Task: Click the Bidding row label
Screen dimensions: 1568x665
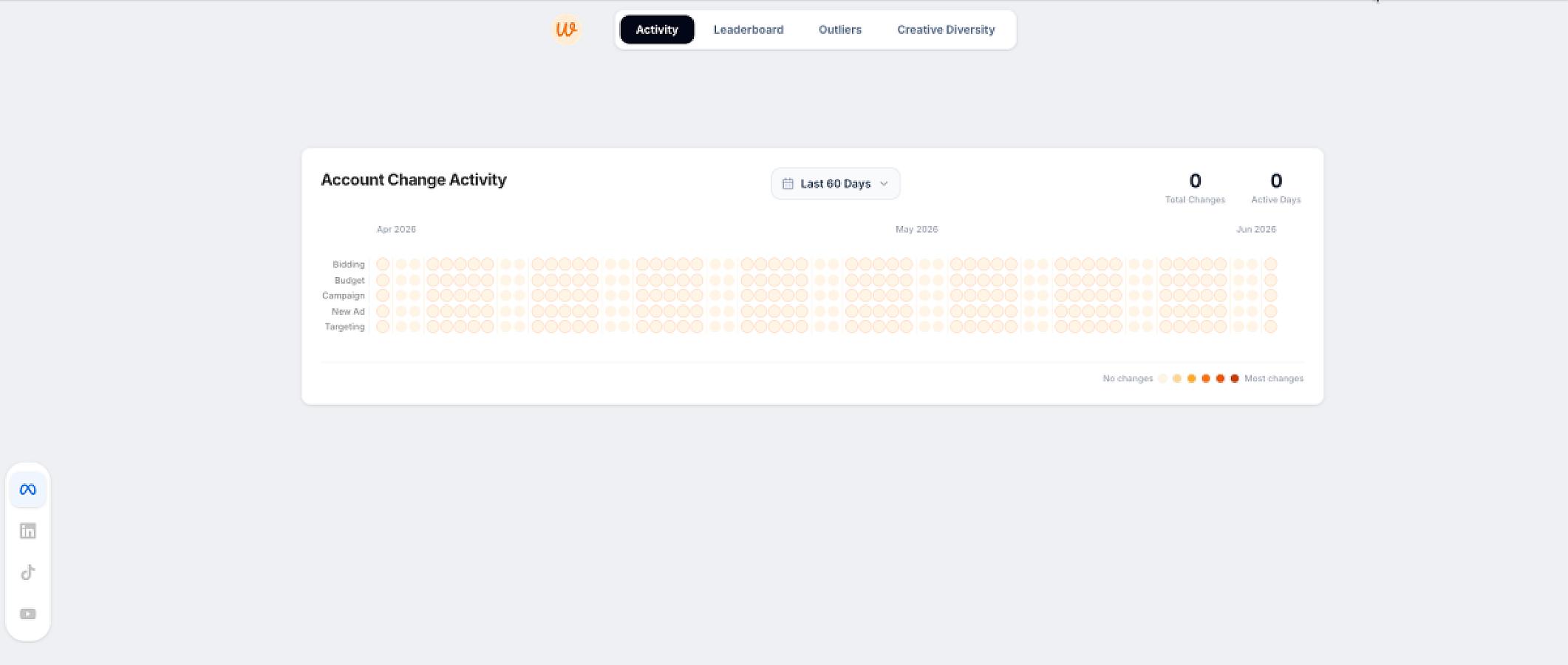Action: click(348, 265)
